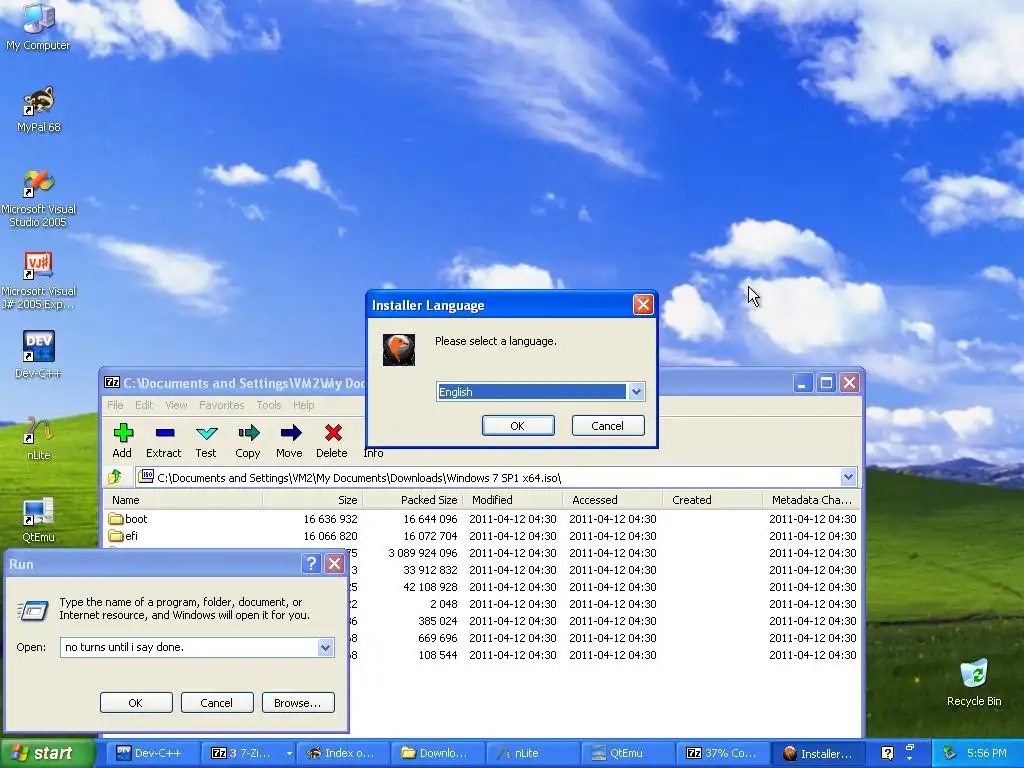This screenshot has height=768, width=1024.
Task: Open the View menu in 7-Zip
Action: (176, 405)
